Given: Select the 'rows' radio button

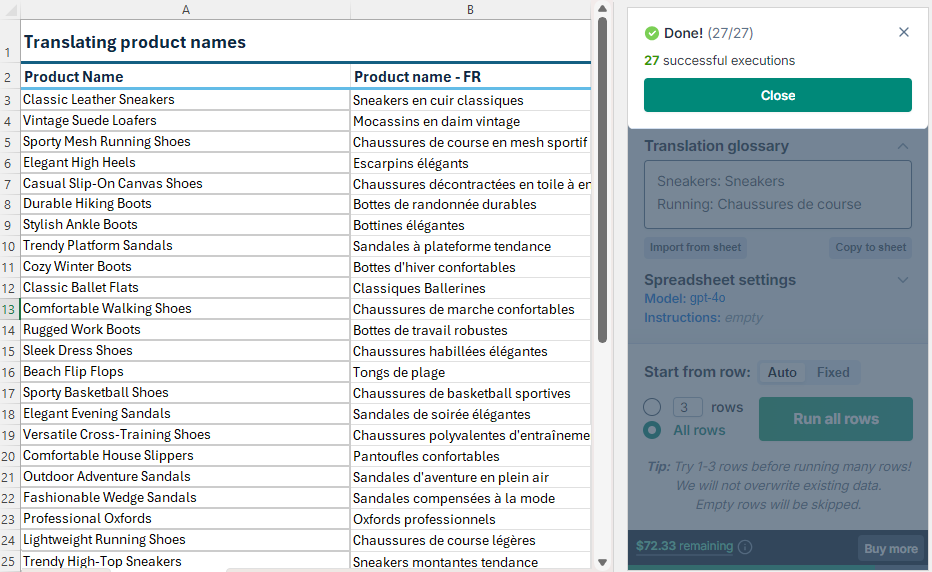Looking at the screenshot, I should click(x=652, y=407).
